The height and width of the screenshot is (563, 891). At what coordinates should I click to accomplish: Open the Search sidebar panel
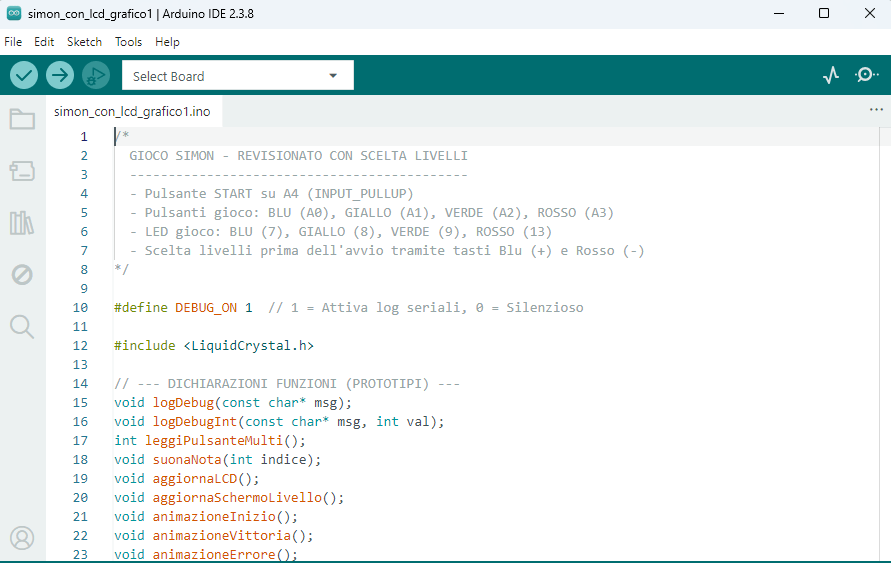pos(22,327)
